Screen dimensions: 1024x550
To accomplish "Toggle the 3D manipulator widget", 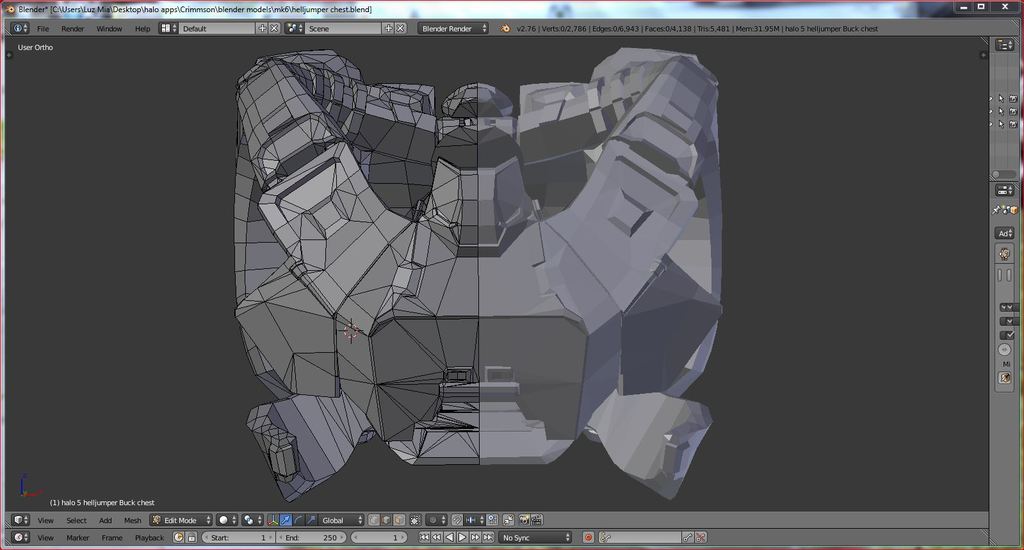I will pos(274,520).
